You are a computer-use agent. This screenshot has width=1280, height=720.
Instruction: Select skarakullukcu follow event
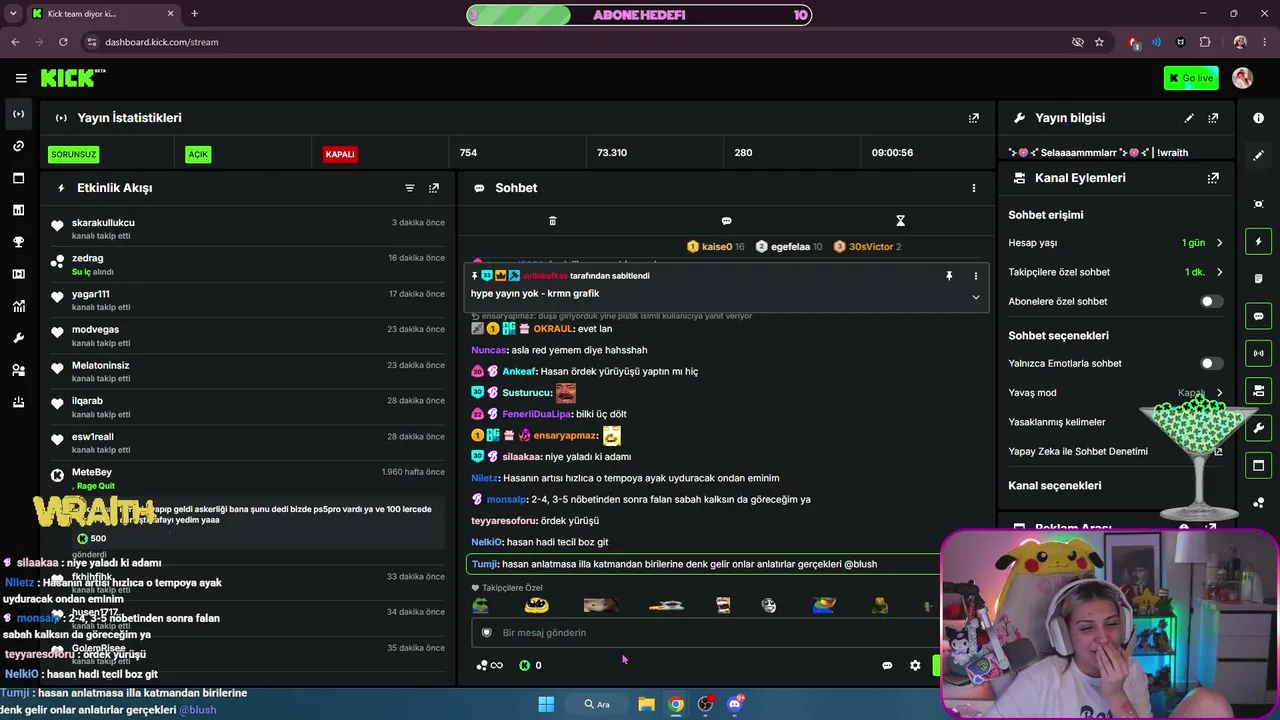248,229
